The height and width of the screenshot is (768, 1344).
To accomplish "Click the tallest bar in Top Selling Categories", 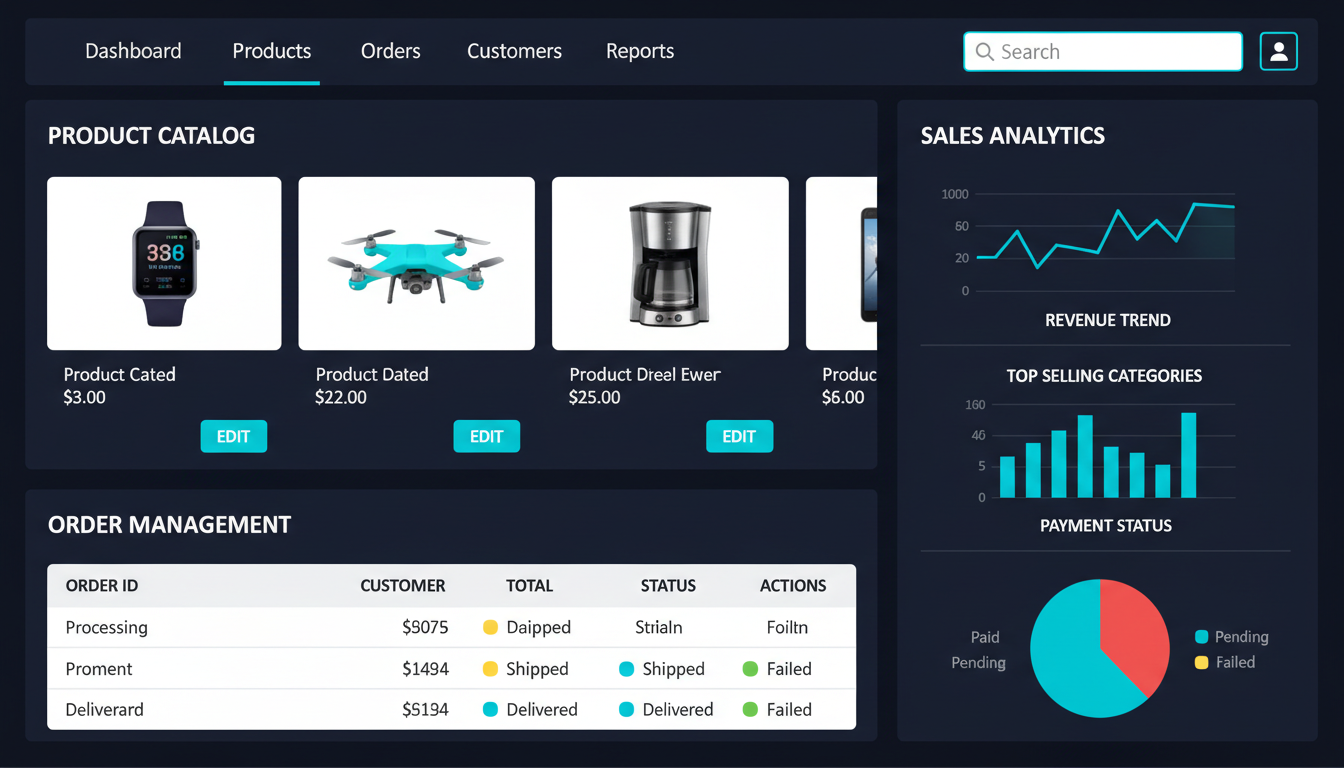I will tap(1188, 455).
